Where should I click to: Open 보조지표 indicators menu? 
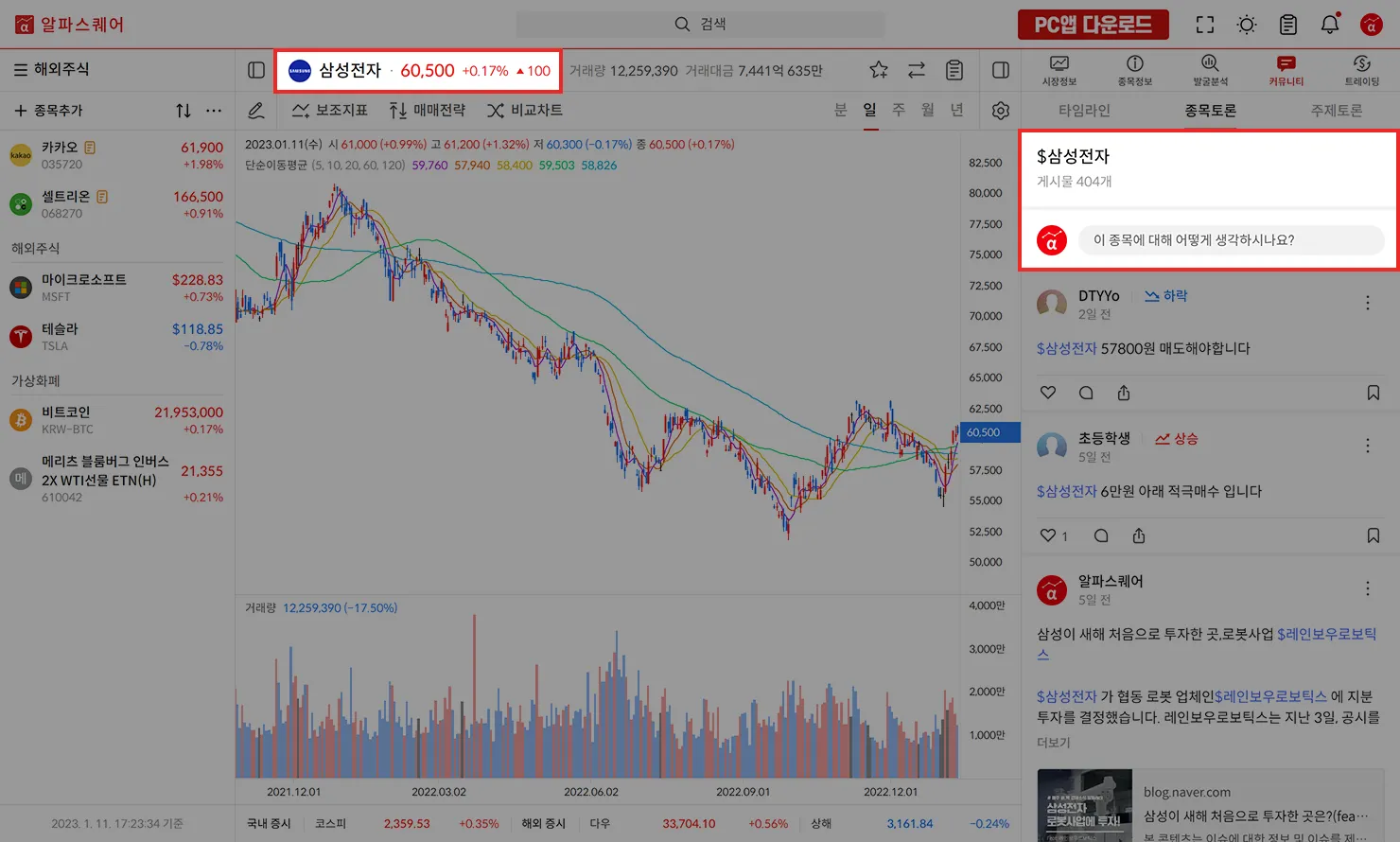tap(329, 111)
